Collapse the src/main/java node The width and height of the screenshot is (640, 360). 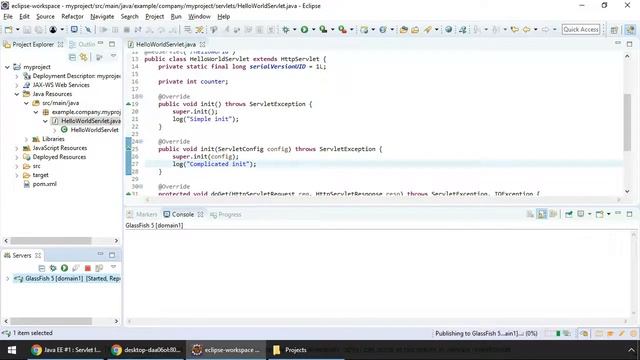[26, 103]
